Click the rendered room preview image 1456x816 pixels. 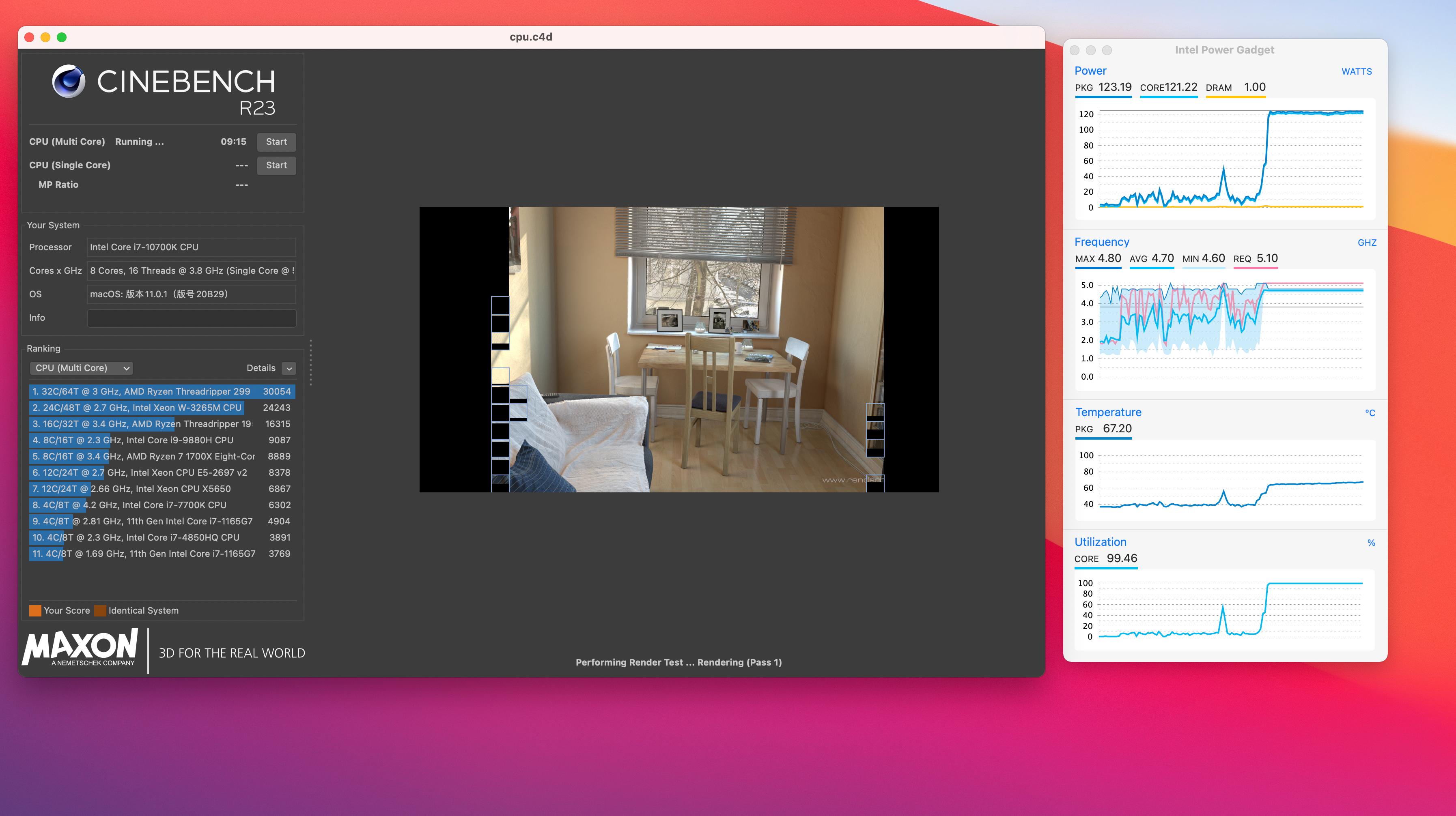click(x=695, y=349)
